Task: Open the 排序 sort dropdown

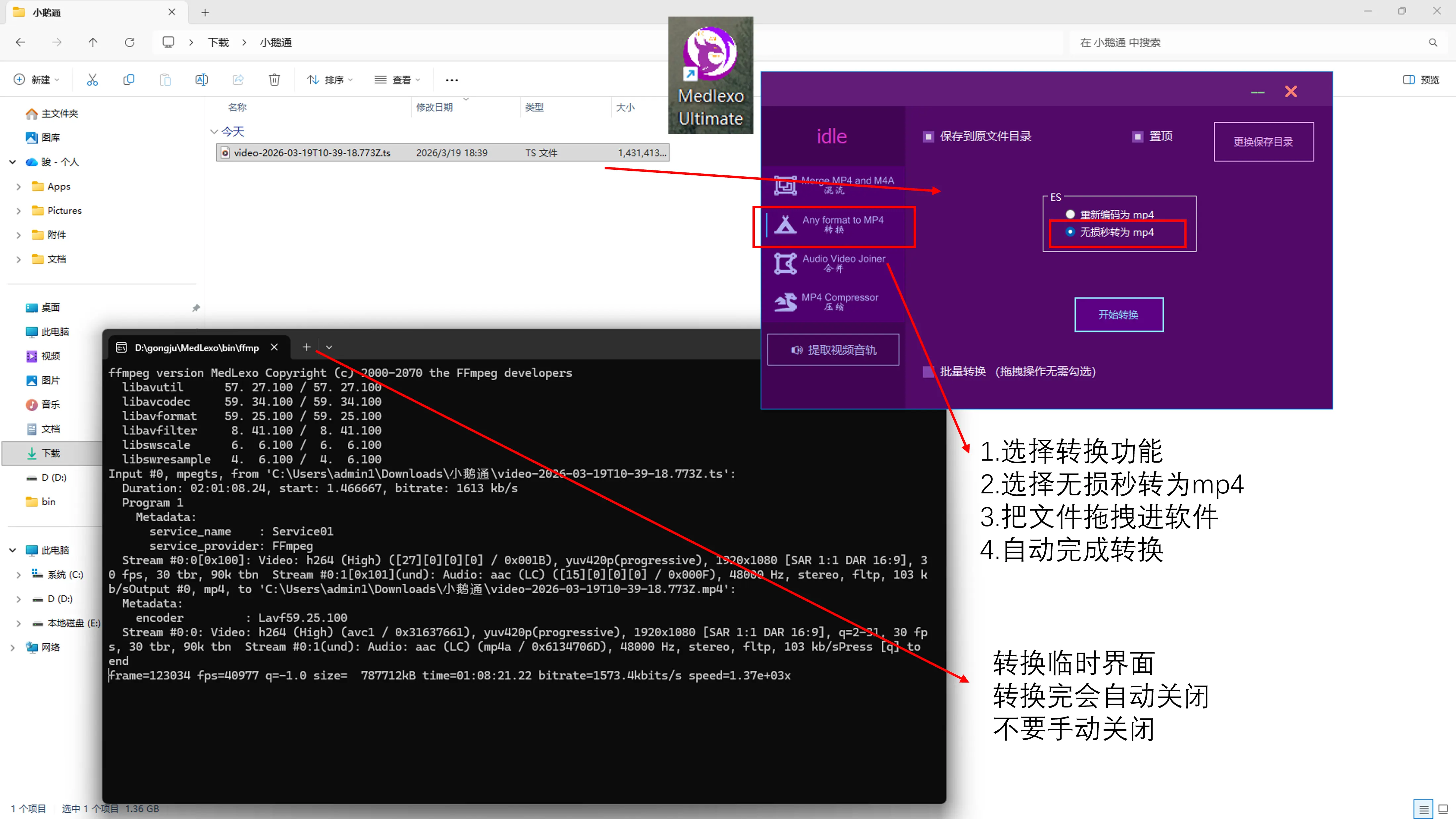Action: (330, 80)
